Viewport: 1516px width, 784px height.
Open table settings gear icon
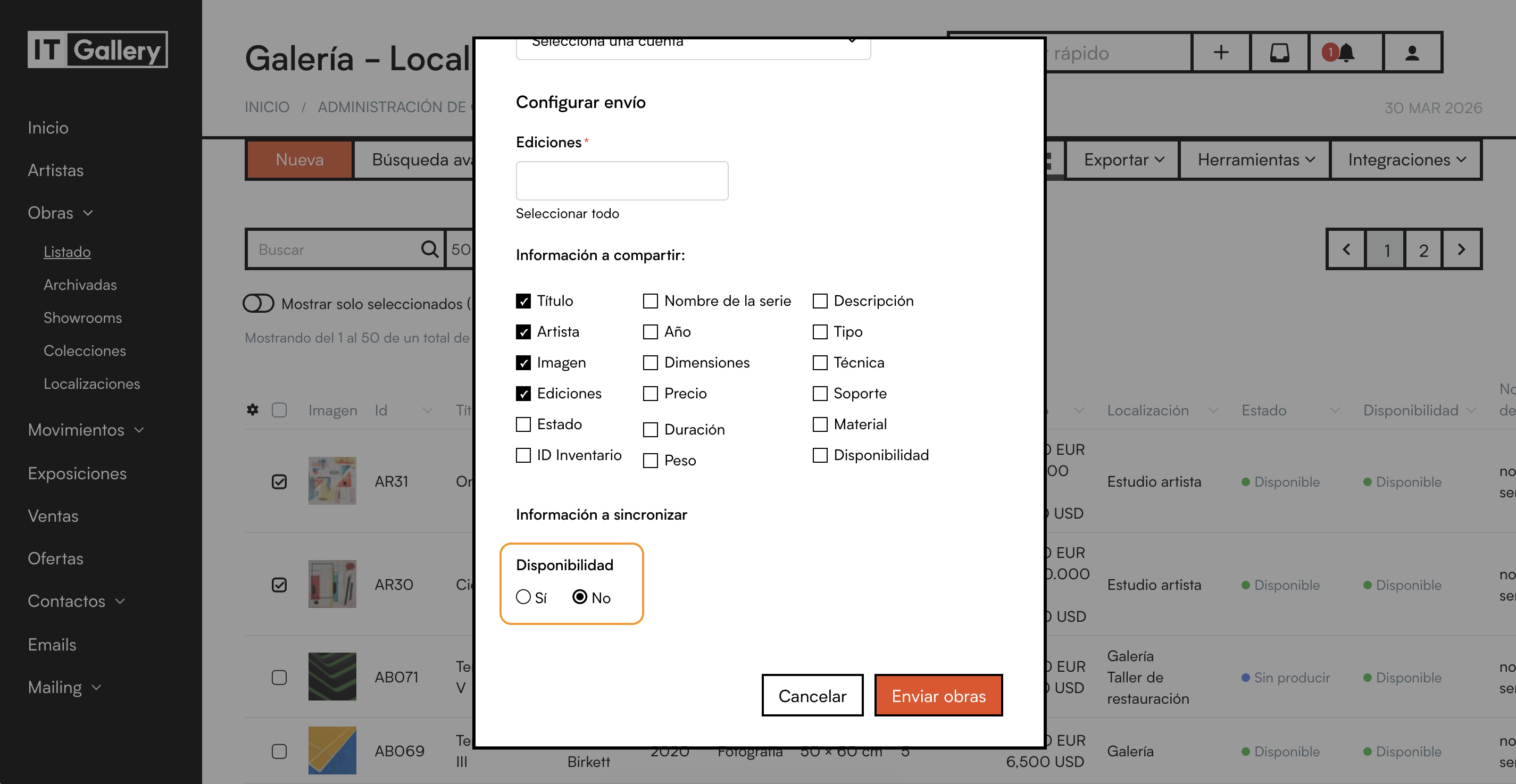pyautogui.click(x=253, y=410)
